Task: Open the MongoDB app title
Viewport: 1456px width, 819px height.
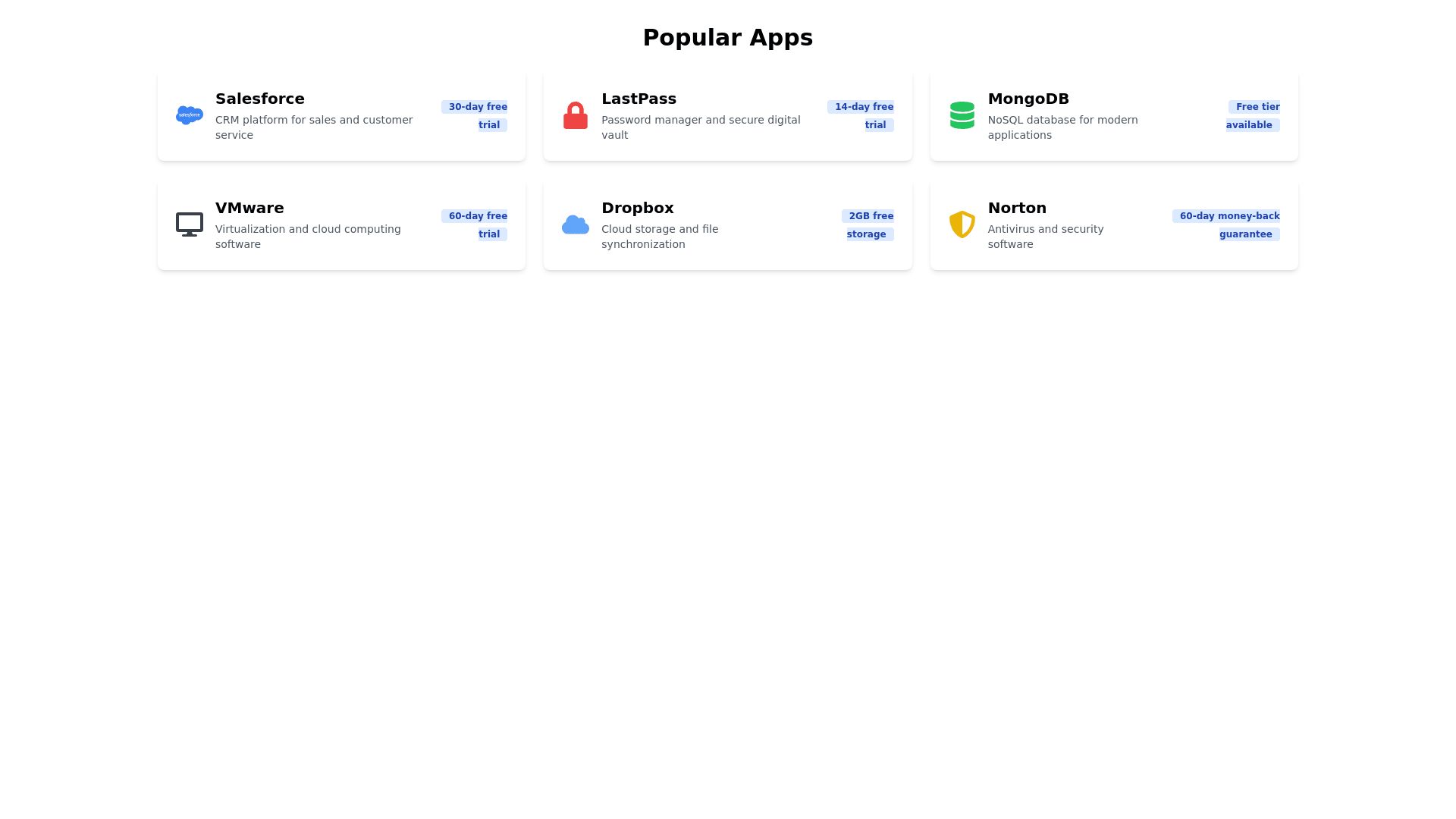Action: pyautogui.click(x=1028, y=99)
